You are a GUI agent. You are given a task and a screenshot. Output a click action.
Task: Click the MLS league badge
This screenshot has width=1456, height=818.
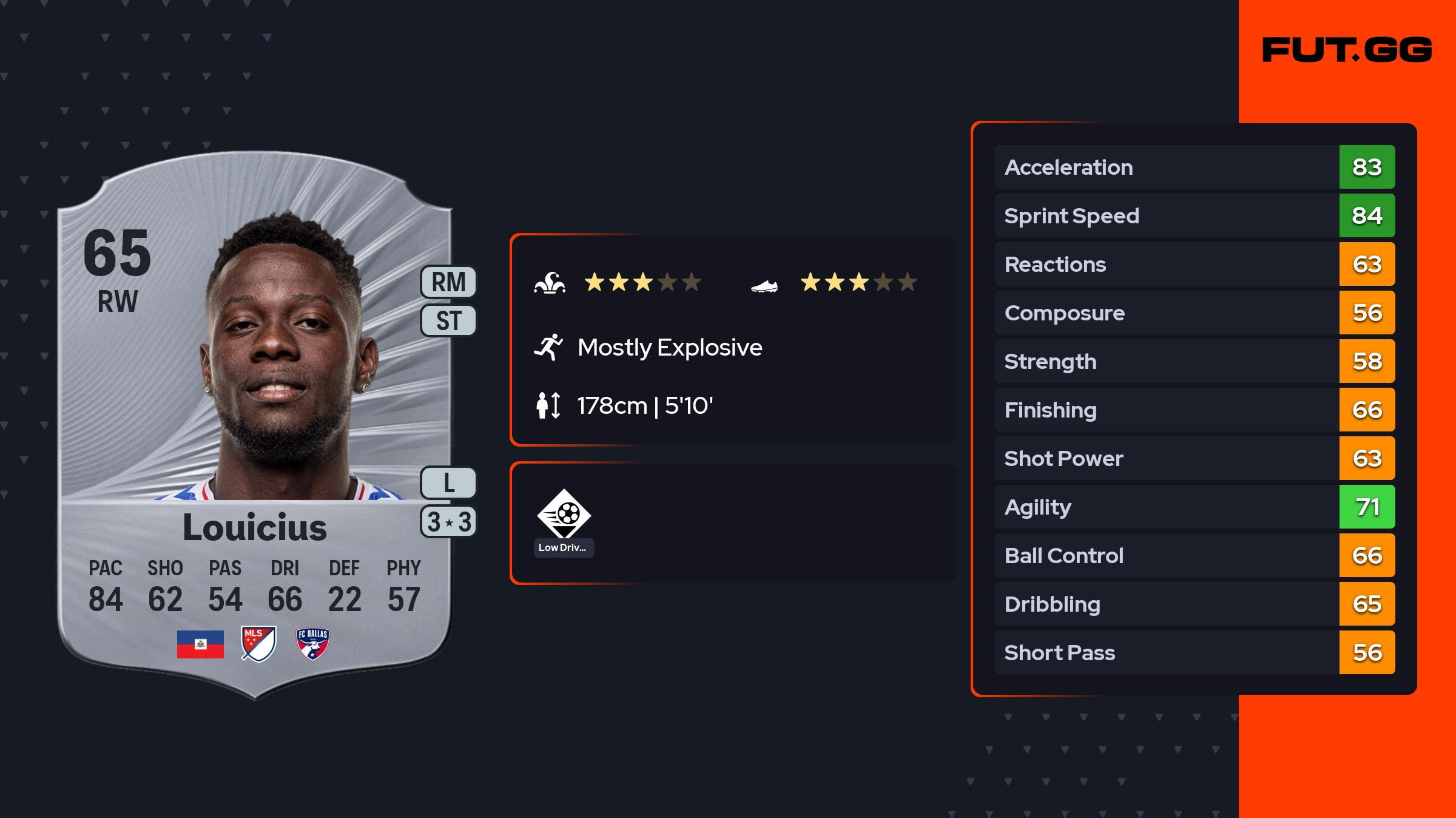(258, 643)
